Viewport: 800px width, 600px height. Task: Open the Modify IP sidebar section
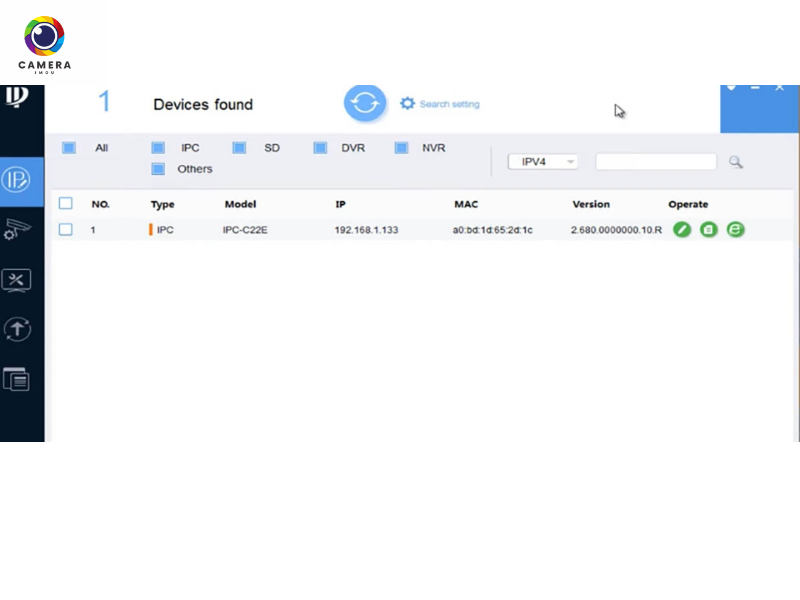21,180
